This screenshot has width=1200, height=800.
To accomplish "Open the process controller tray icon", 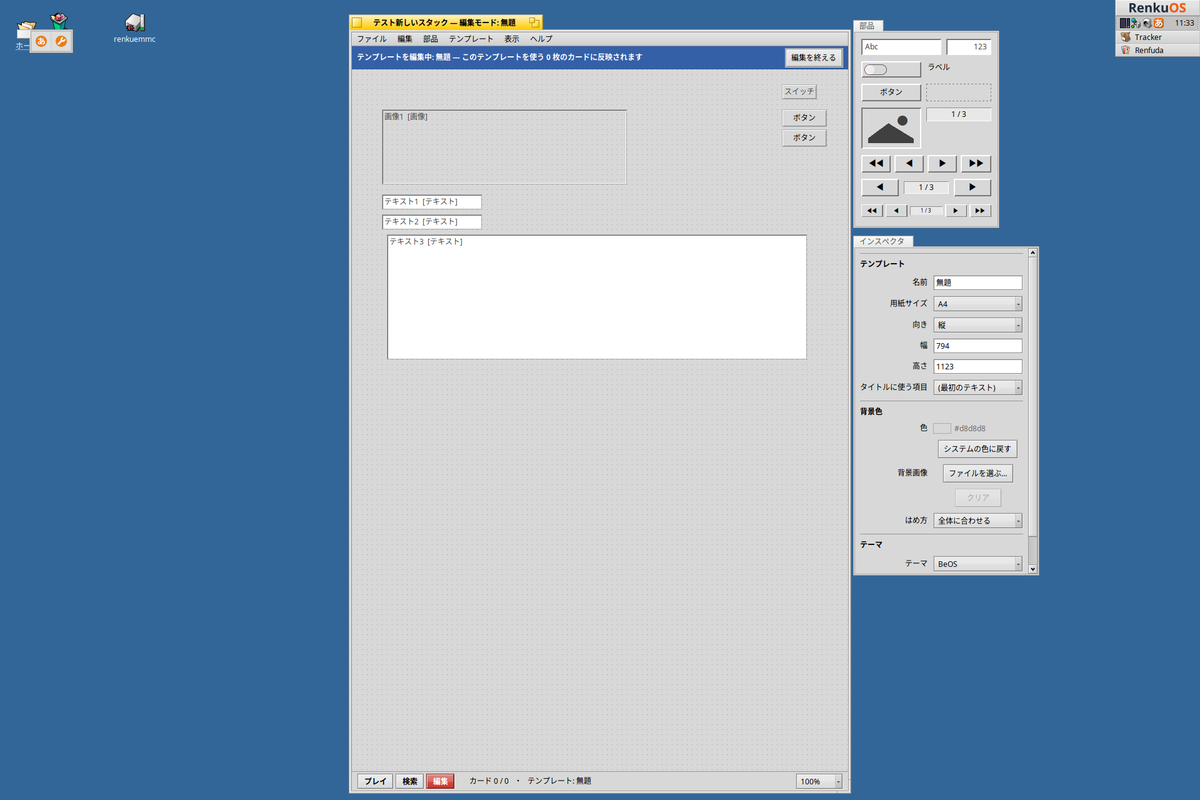I will [x=1124, y=23].
